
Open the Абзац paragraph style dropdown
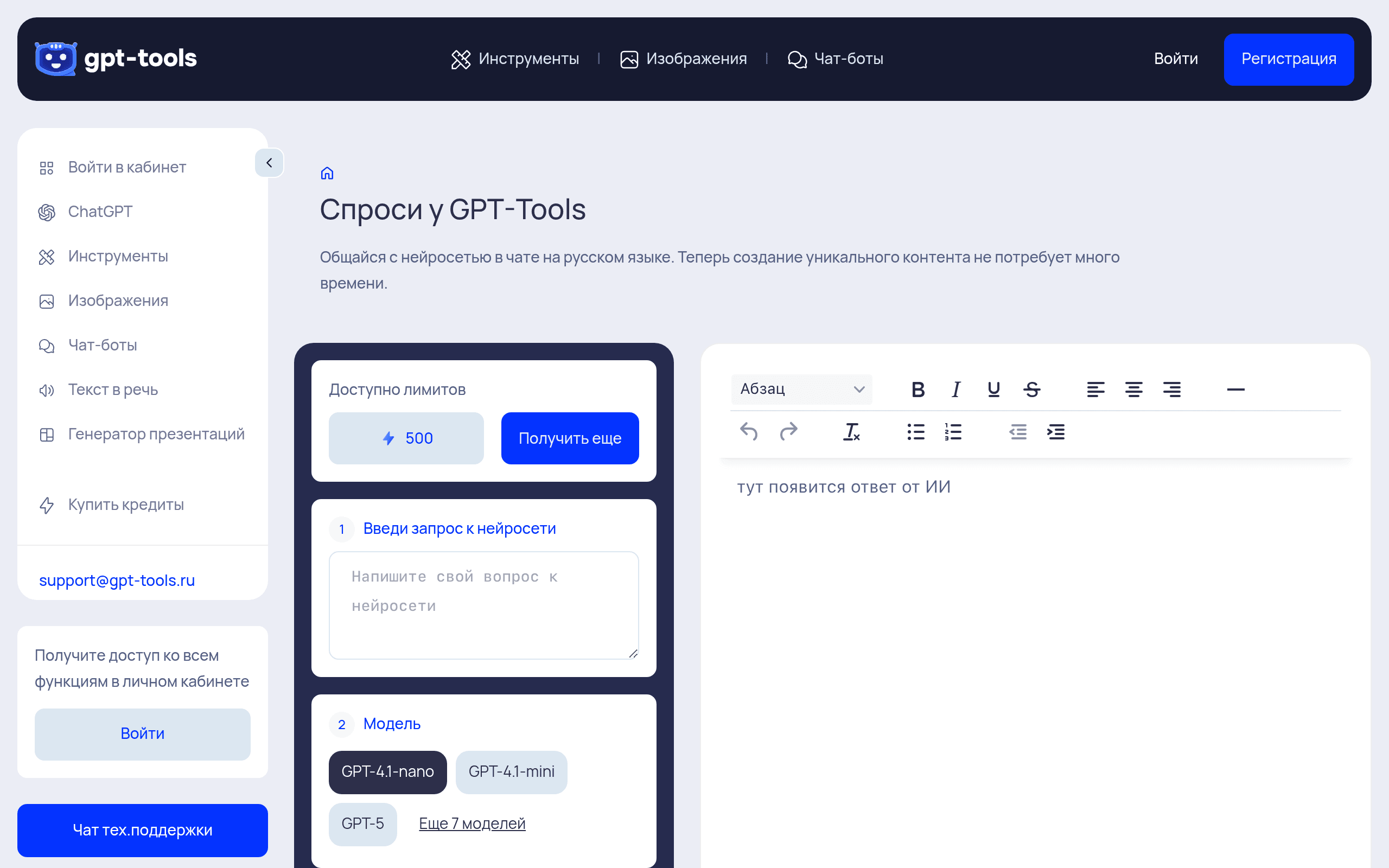(x=802, y=389)
